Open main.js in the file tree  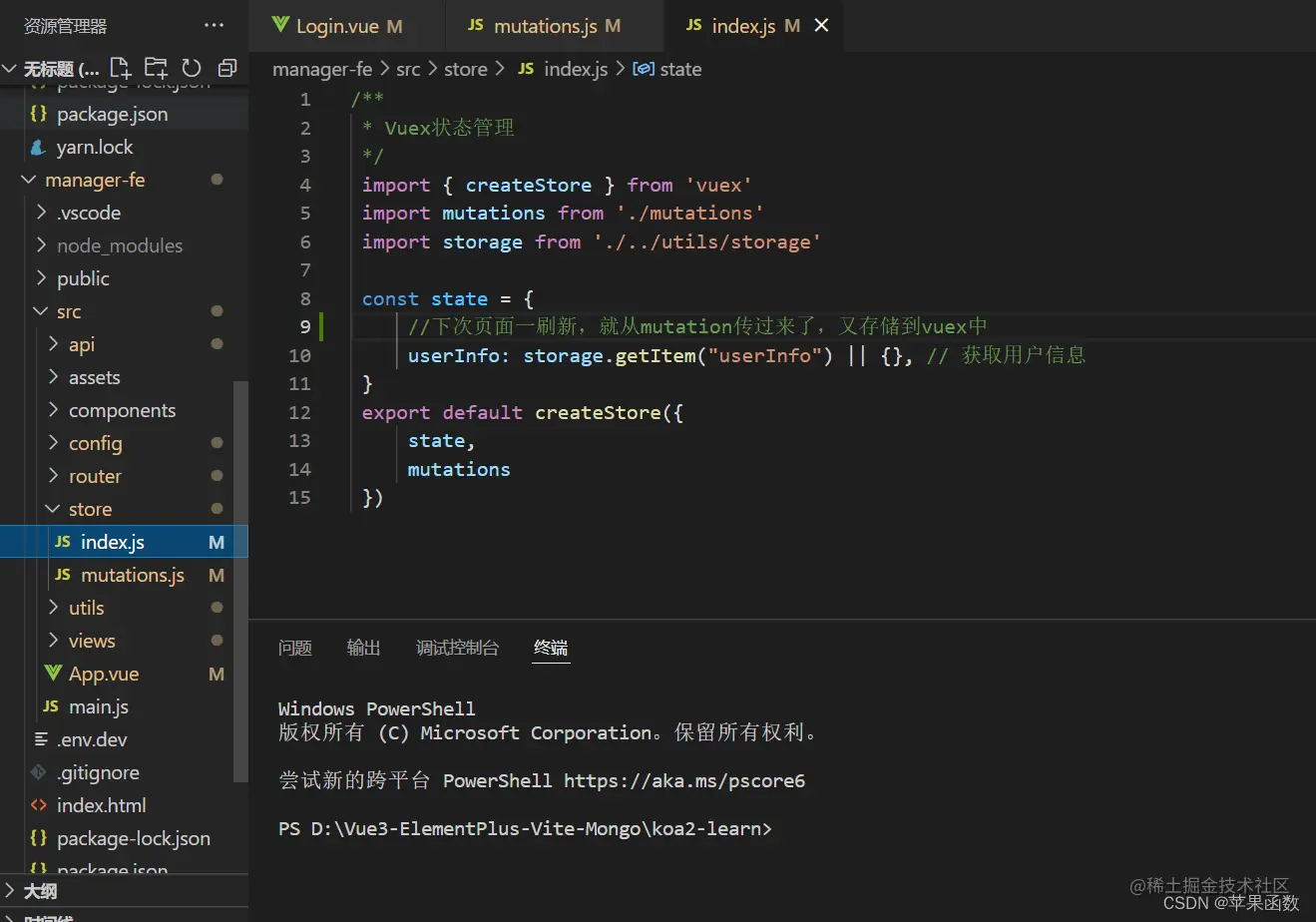pyautogui.click(x=124, y=706)
